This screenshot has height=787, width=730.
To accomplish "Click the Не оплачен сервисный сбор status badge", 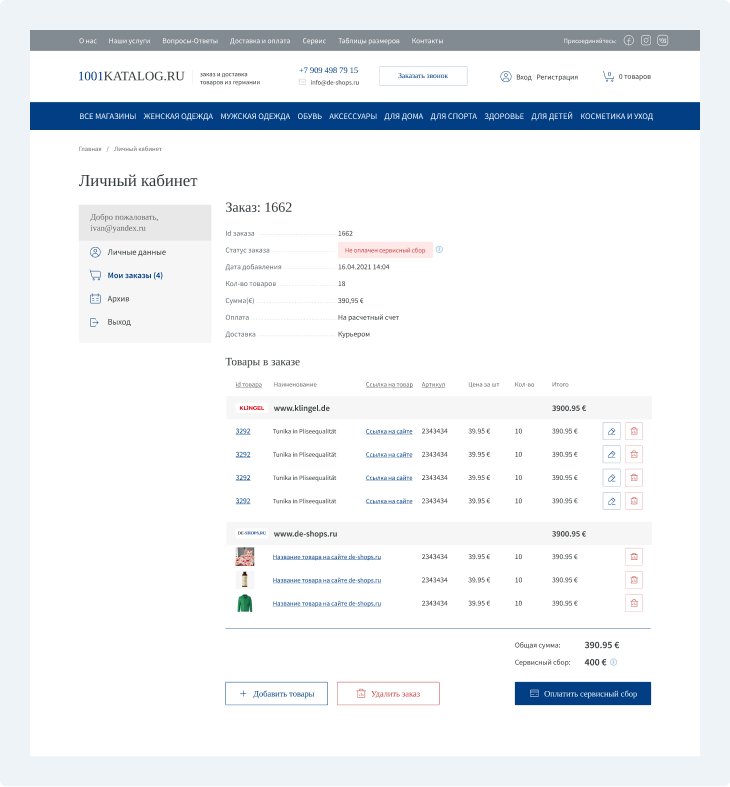I will 385,250.
